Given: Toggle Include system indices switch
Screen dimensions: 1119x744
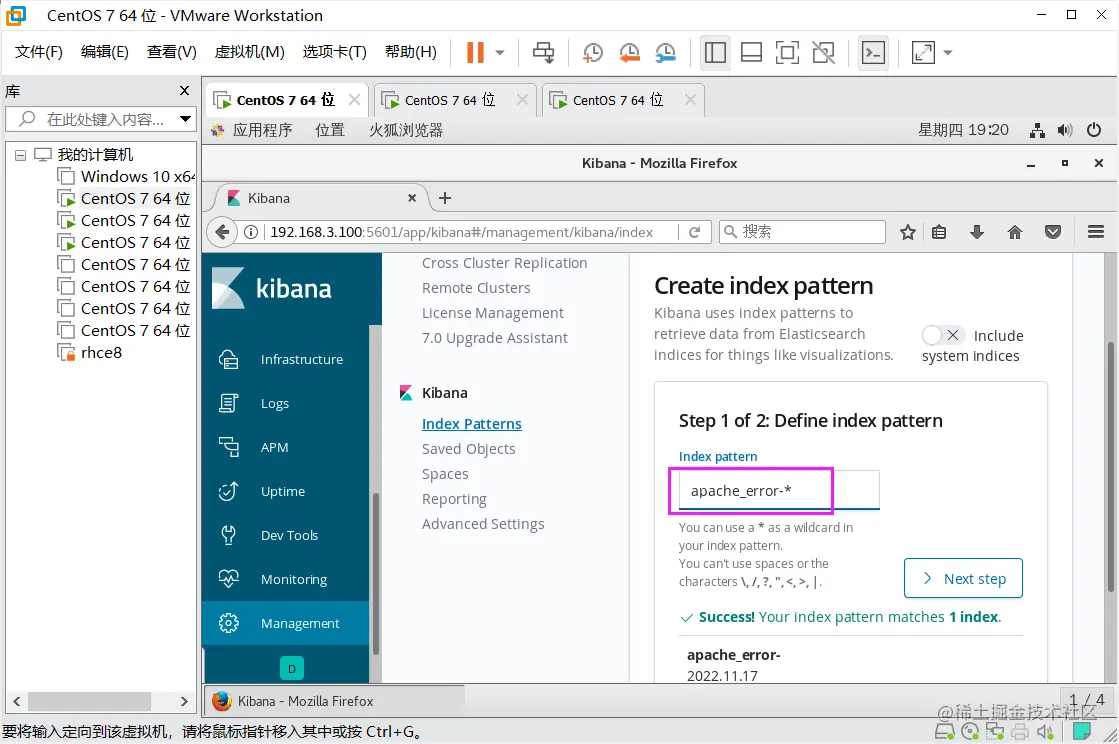Looking at the screenshot, I should click(943, 335).
